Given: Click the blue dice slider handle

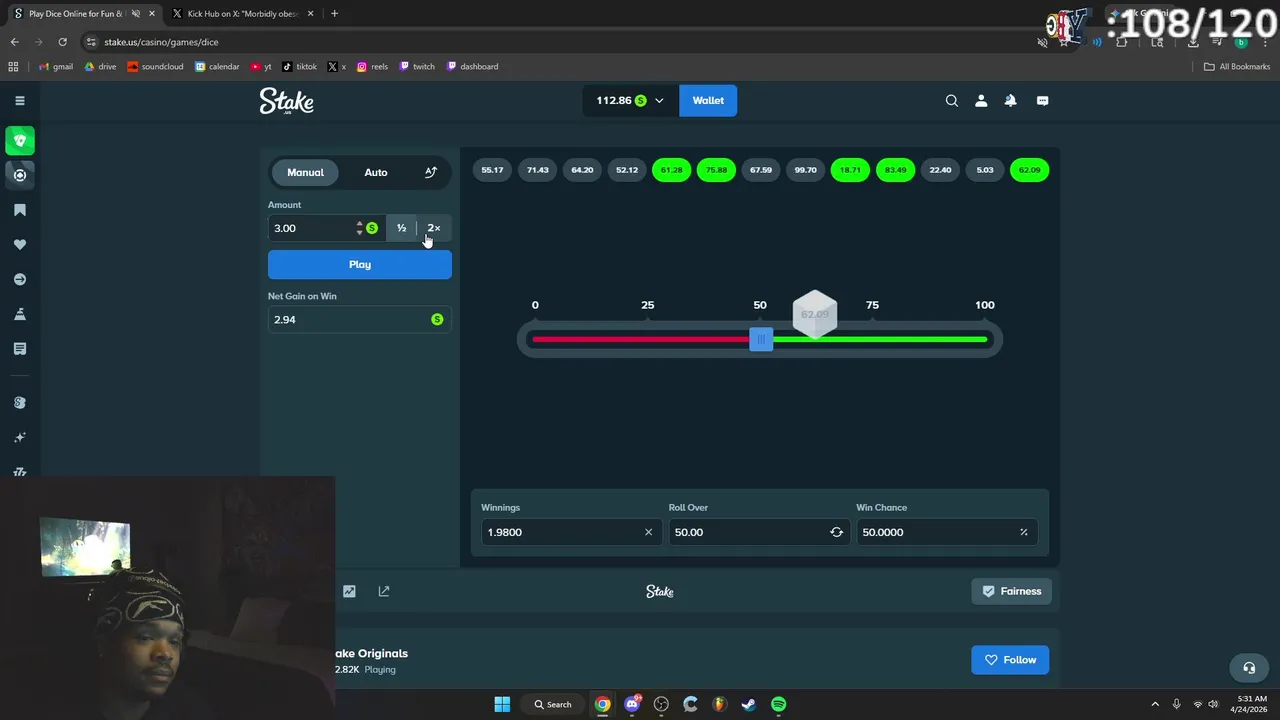Looking at the screenshot, I should coord(761,340).
